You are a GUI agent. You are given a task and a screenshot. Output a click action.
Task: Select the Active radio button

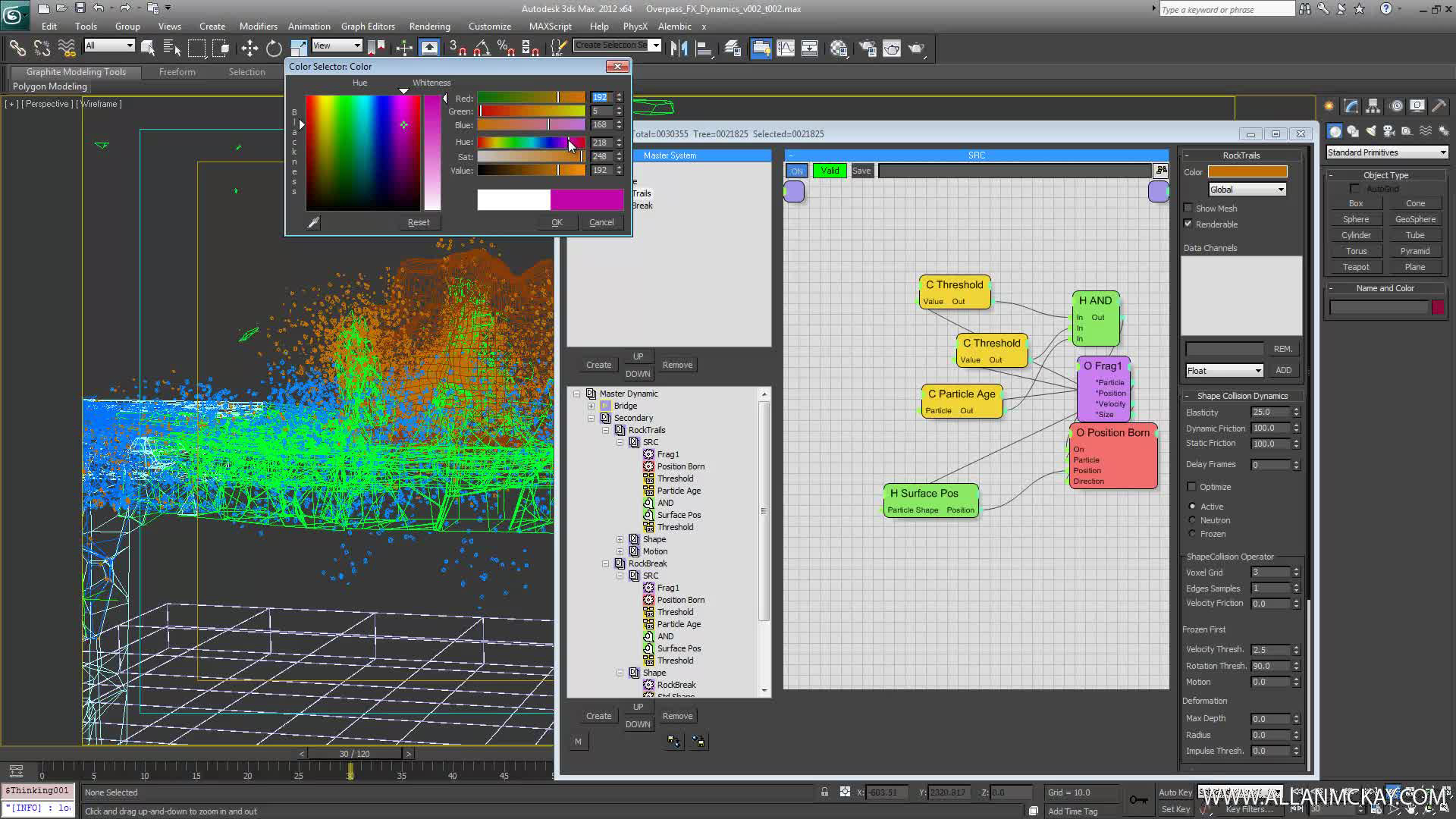[x=1193, y=507]
